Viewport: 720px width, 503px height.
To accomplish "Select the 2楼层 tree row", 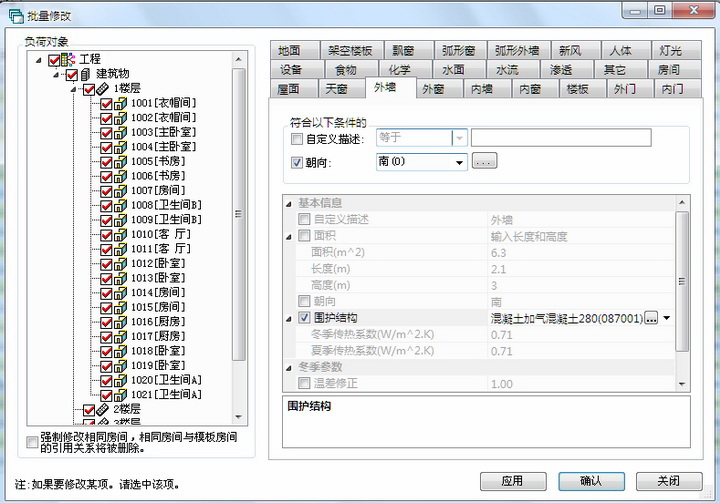I will (x=127, y=409).
